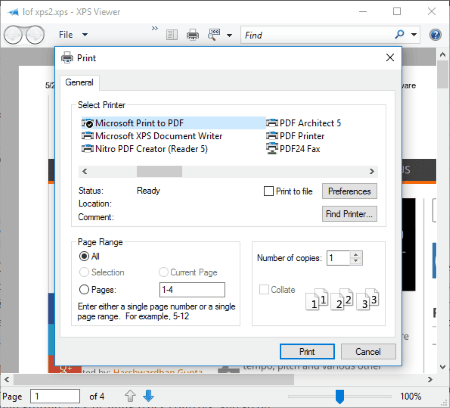
Task: Click the Find Printer button
Action: pos(349,214)
